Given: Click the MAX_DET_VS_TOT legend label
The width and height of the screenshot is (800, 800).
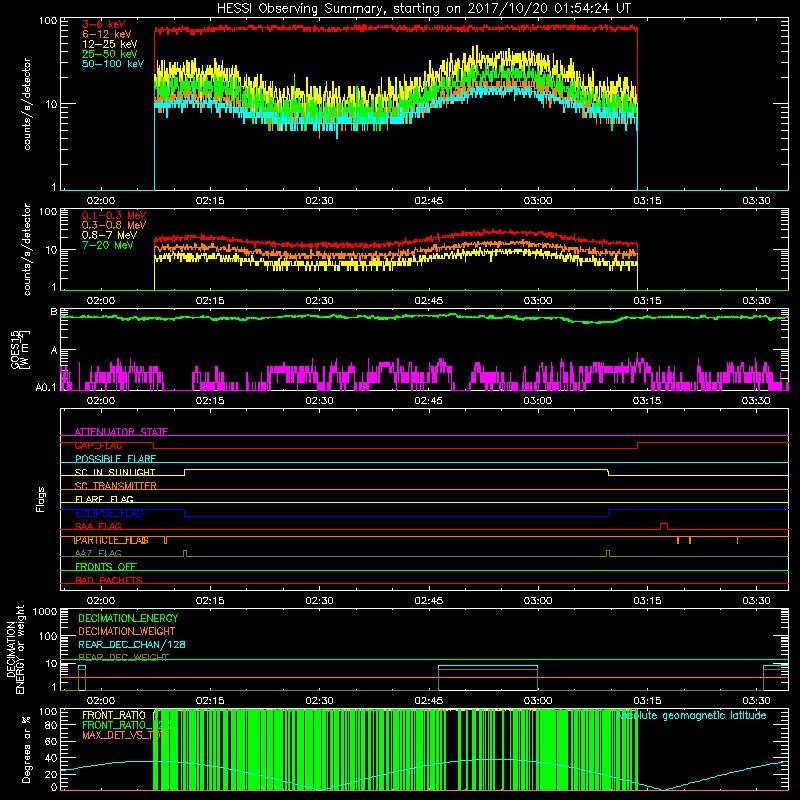Looking at the screenshot, I should click(x=124, y=735).
